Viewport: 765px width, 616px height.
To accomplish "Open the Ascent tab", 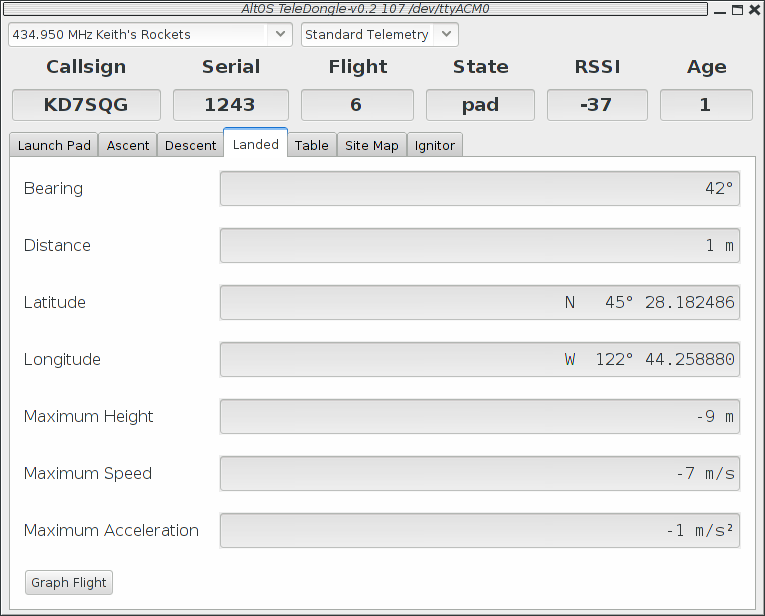I will click(x=128, y=145).
